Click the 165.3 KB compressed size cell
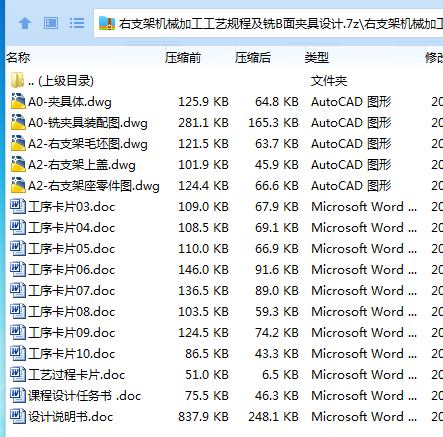The height and width of the screenshot is (437, 443). coord(273,123)
